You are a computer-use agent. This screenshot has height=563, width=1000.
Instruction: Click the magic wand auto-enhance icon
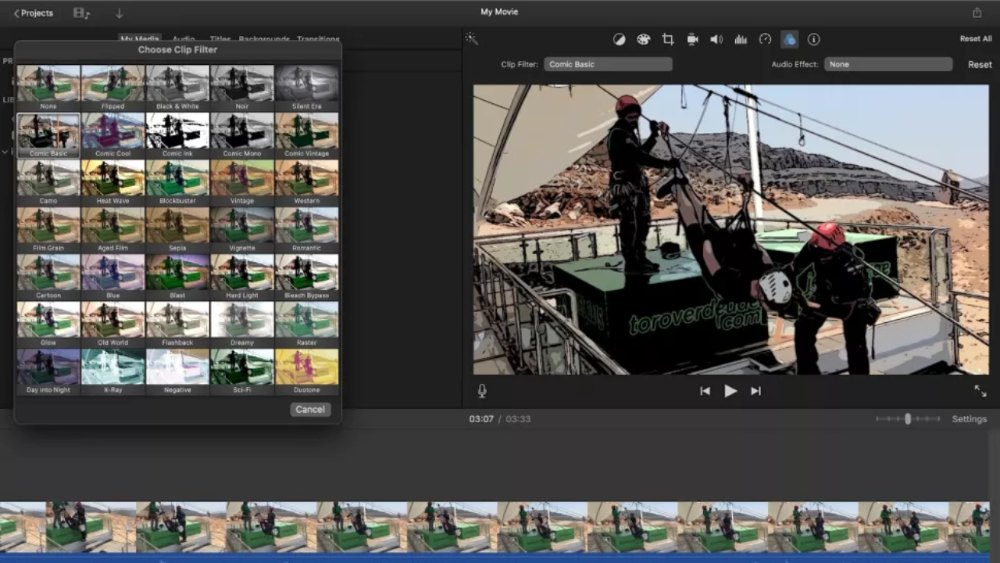coord(471,39)
